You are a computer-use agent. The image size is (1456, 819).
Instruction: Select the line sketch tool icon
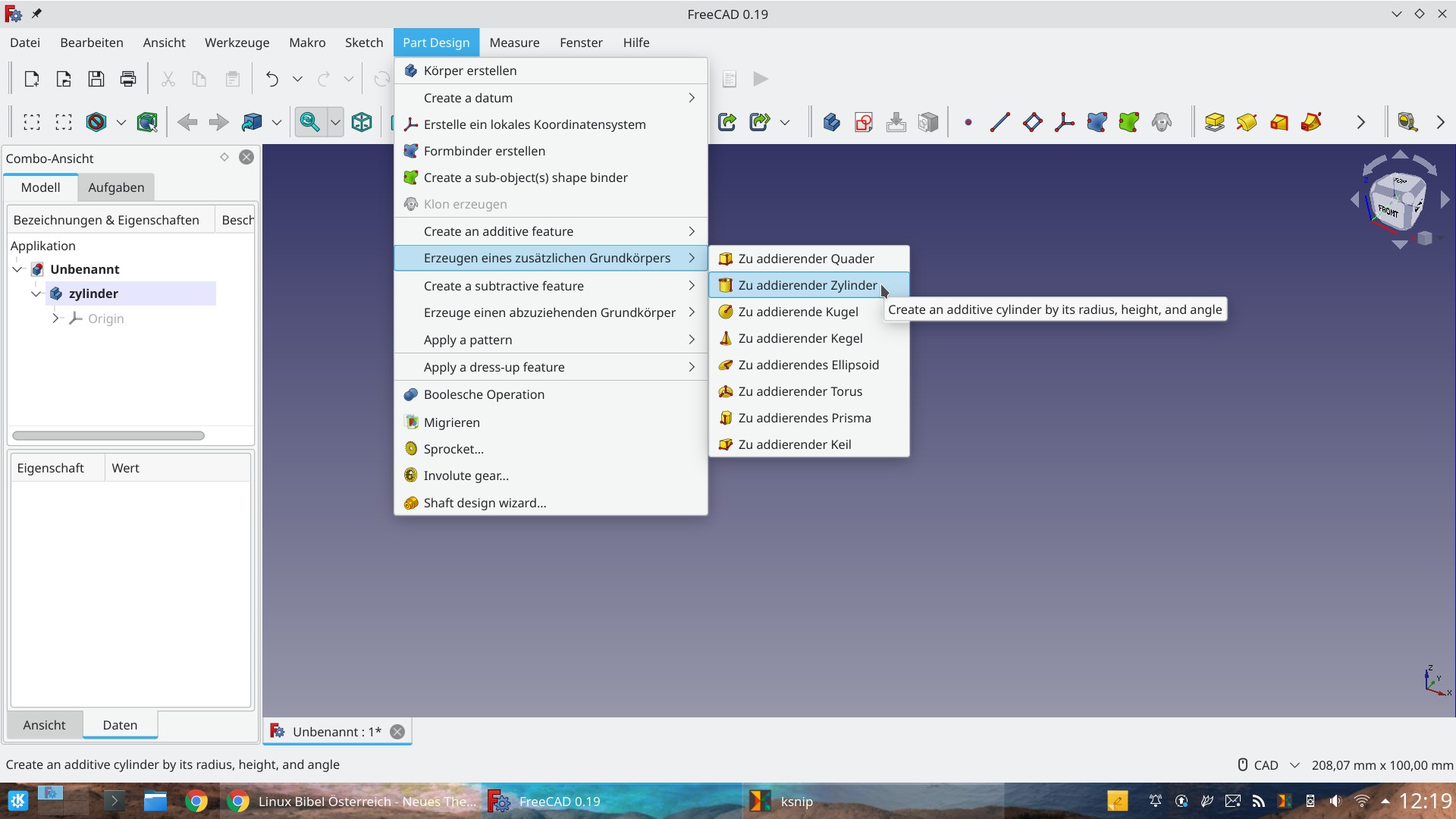coord(999,122)
